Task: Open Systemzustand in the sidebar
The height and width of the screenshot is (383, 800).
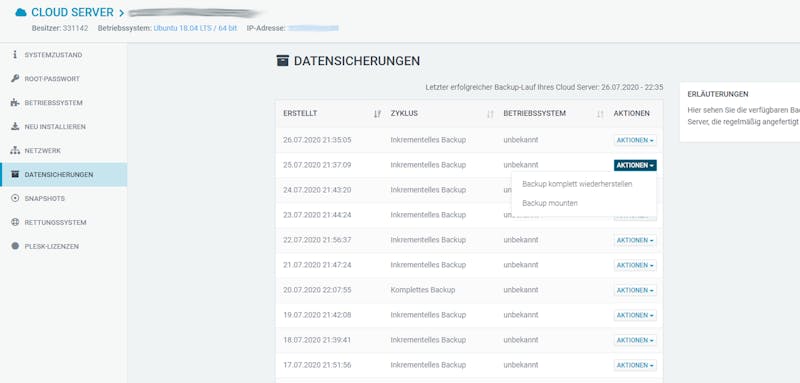Action: [63, 55]
